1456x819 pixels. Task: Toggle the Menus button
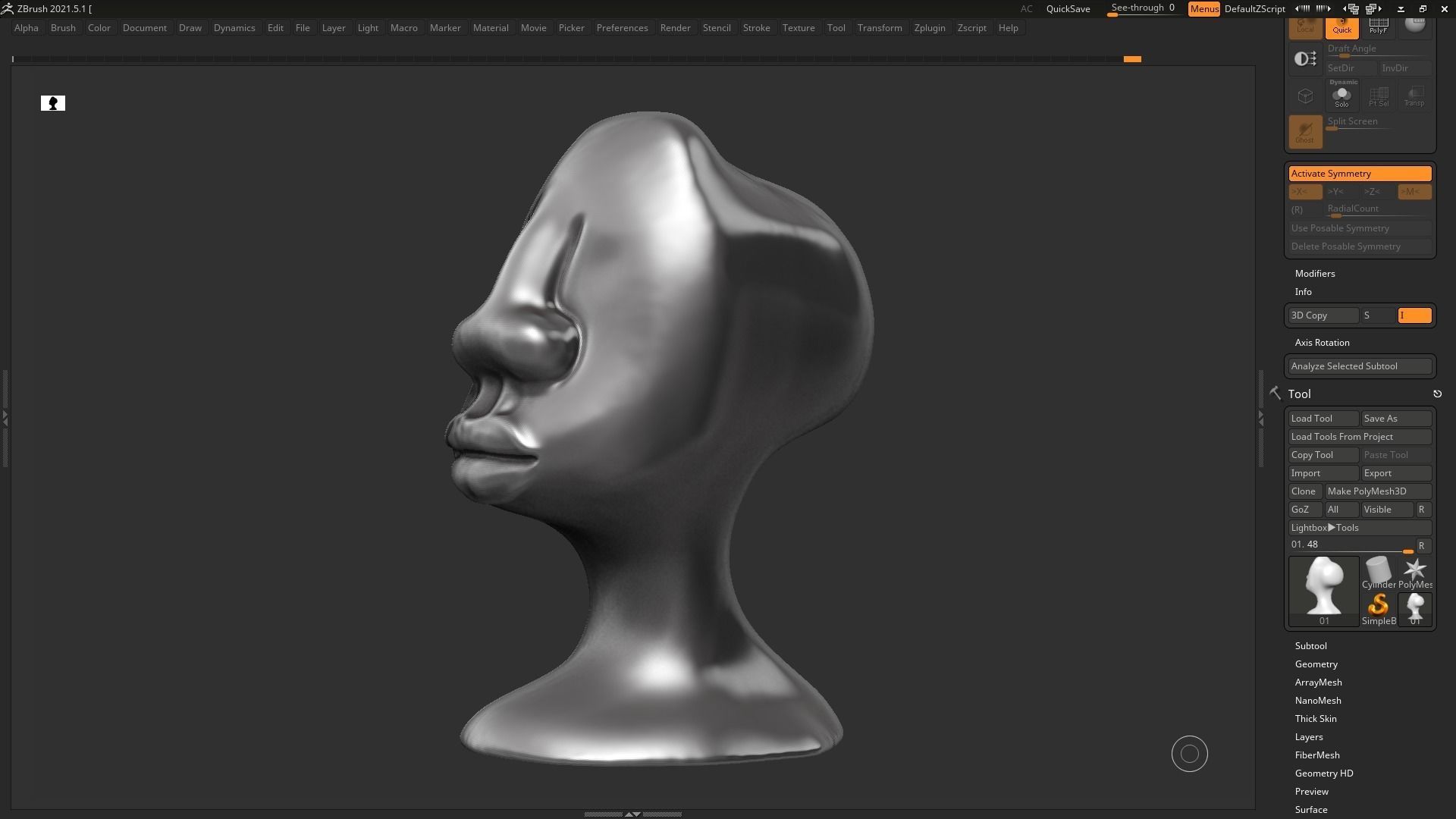coord(1203,9)
